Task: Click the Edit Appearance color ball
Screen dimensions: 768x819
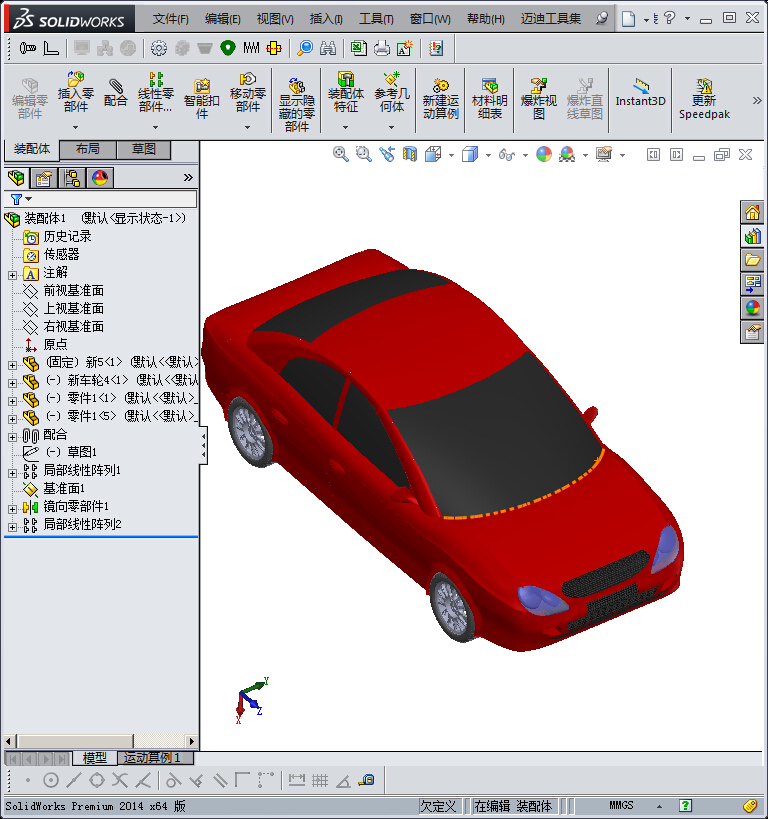Action: click(544, 154)
